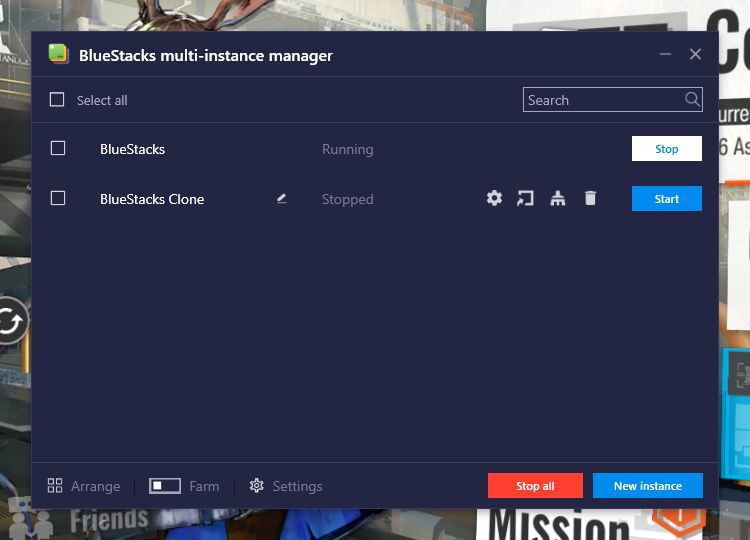Delete BlueStacks Clone via trash icon
The image size is (750, 540).
coord(590,198)
